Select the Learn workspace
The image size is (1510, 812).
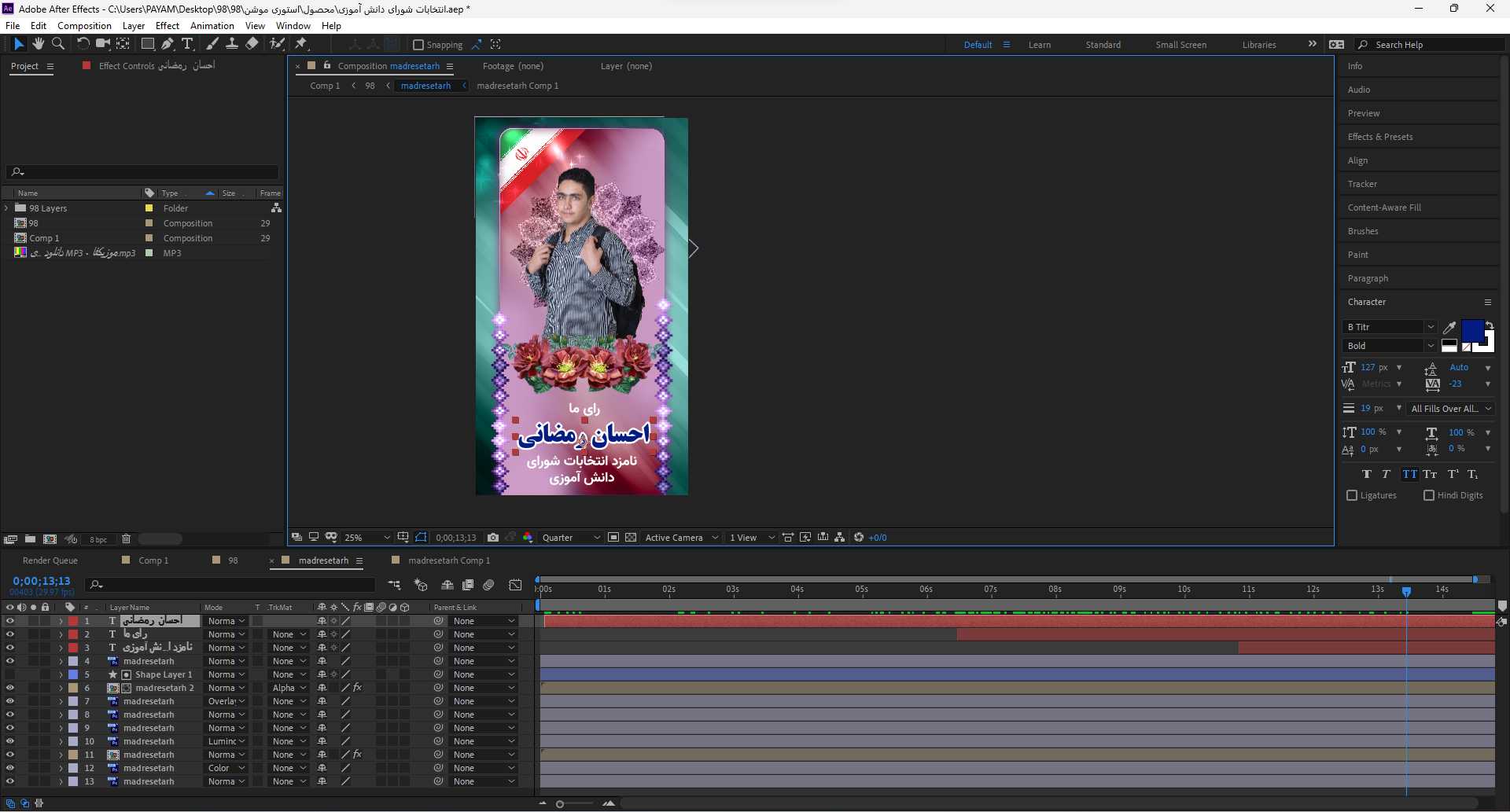pos(1039,45)
